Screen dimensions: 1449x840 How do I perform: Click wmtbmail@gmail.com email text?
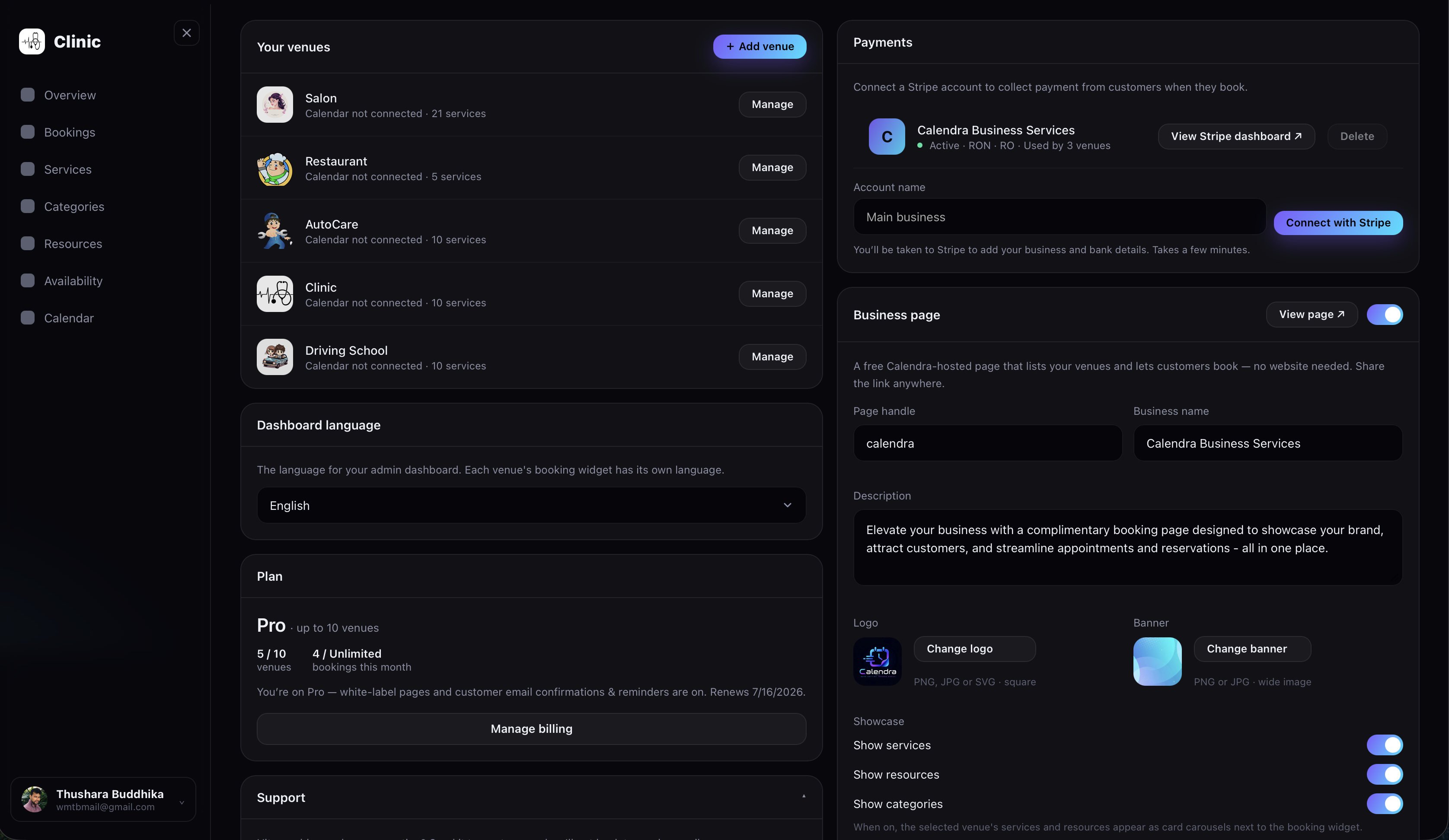[x=105, y=807]
